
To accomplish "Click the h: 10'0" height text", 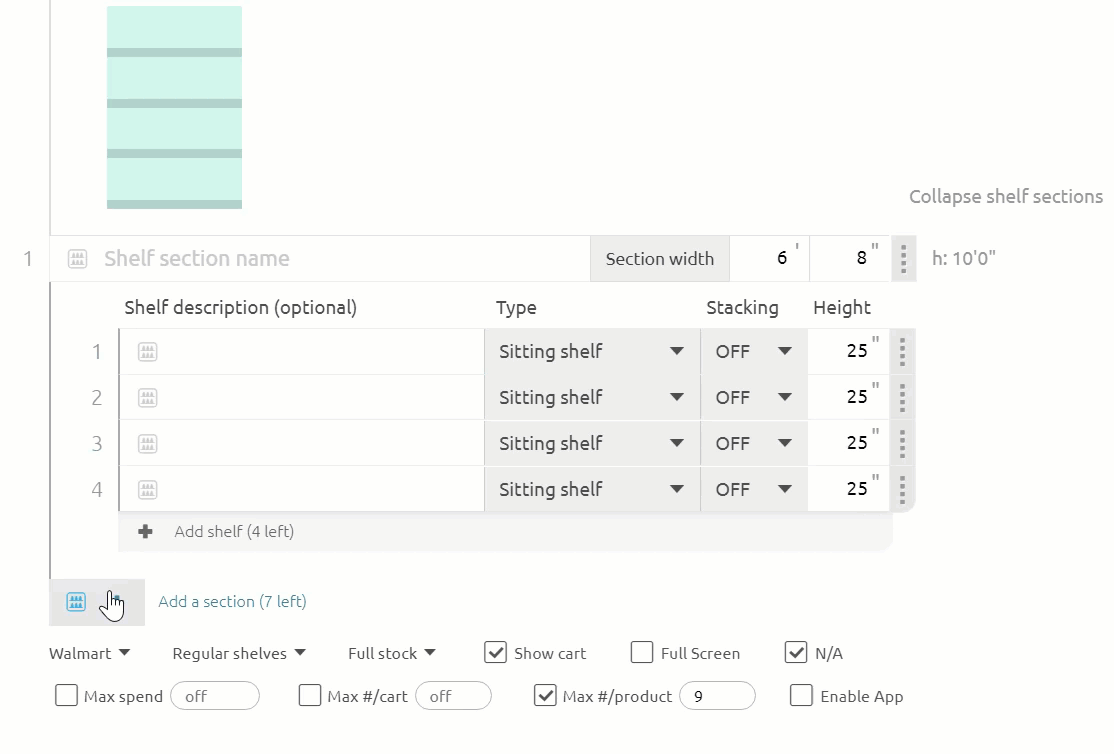I will tap(963, 259).
